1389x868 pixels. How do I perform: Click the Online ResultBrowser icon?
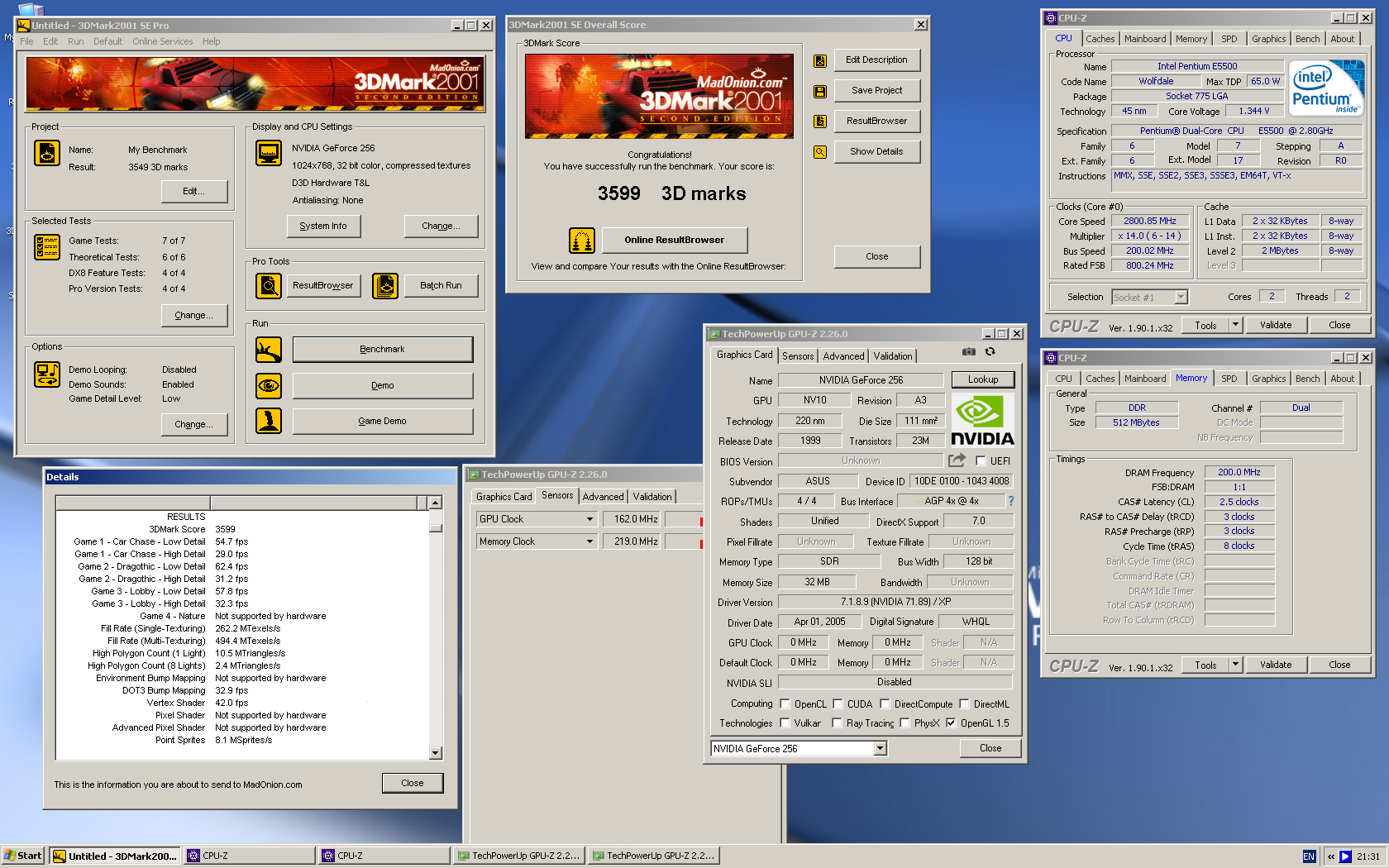coord(582,241)
